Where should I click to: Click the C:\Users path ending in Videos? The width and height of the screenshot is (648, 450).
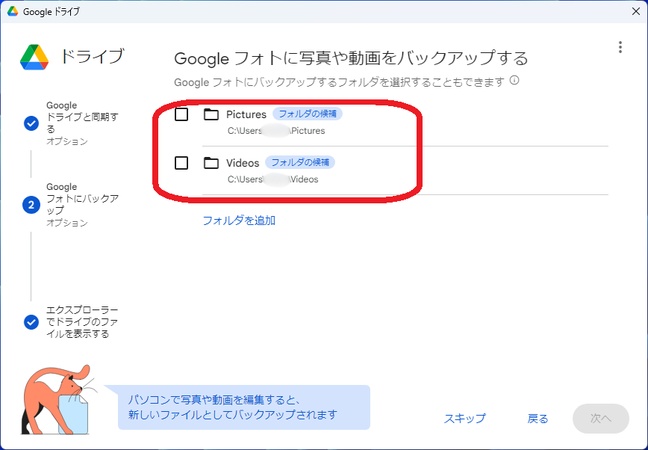273,180
